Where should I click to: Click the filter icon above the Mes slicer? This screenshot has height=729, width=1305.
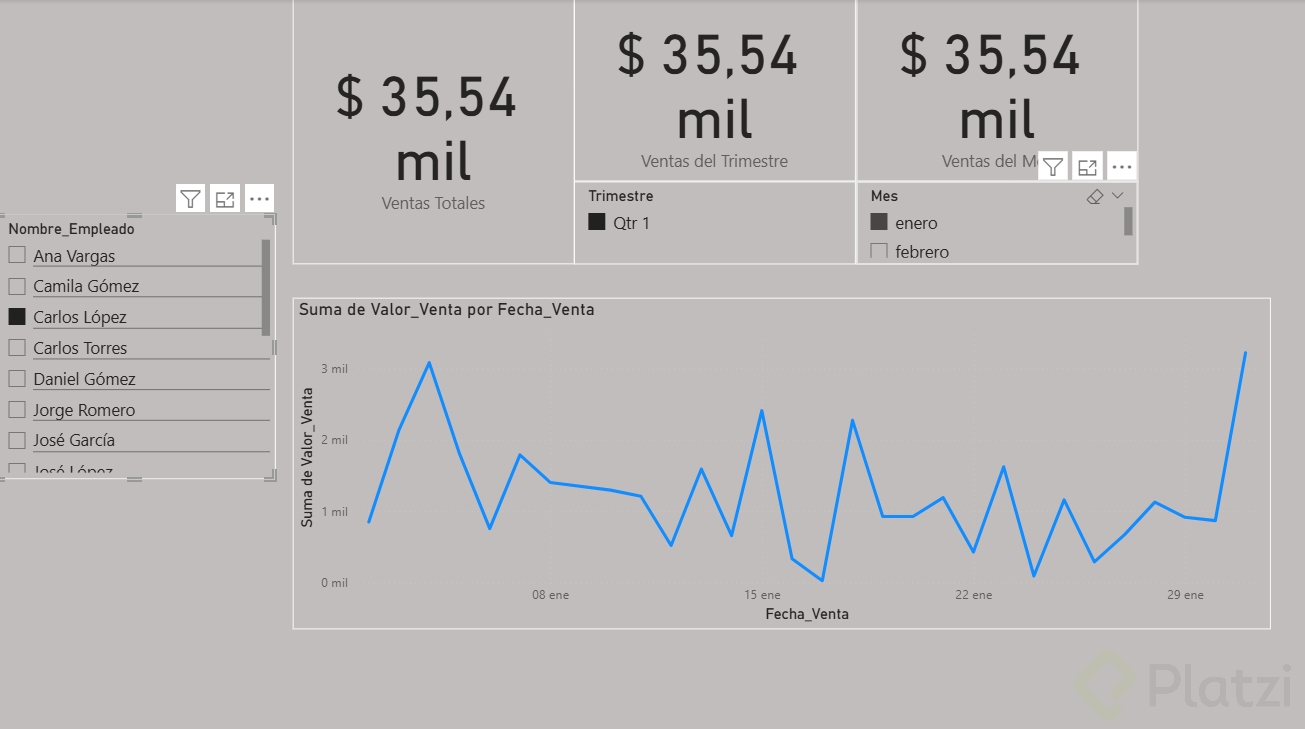(1053, 167)
